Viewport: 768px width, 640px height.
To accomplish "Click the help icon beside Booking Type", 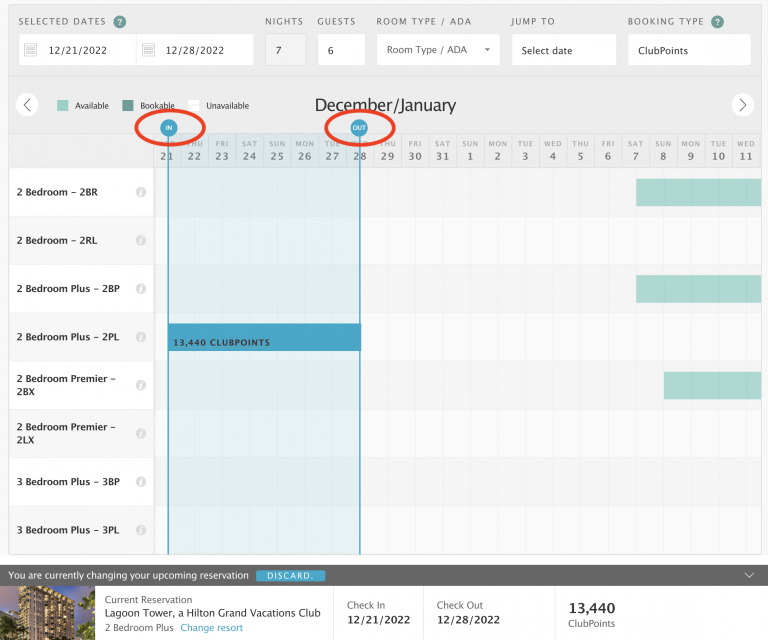I will (717, 22).
